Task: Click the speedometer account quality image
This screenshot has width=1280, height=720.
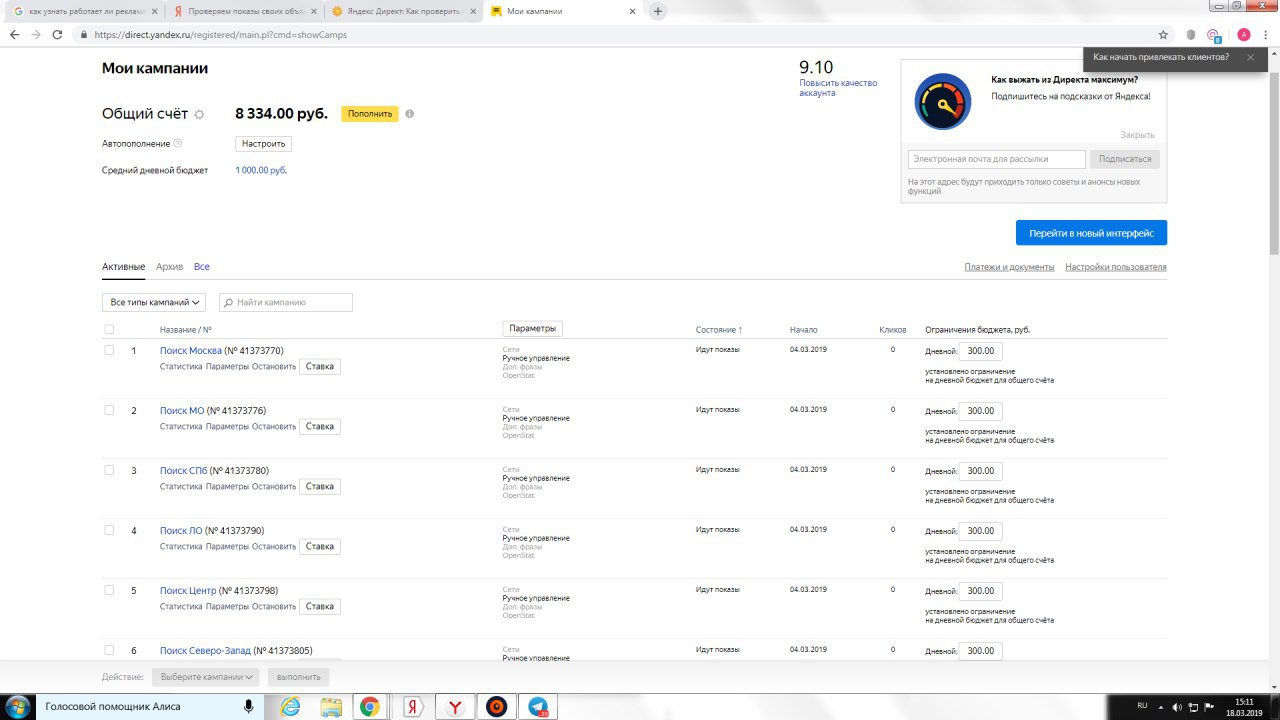Action: (x=943, y=101)
